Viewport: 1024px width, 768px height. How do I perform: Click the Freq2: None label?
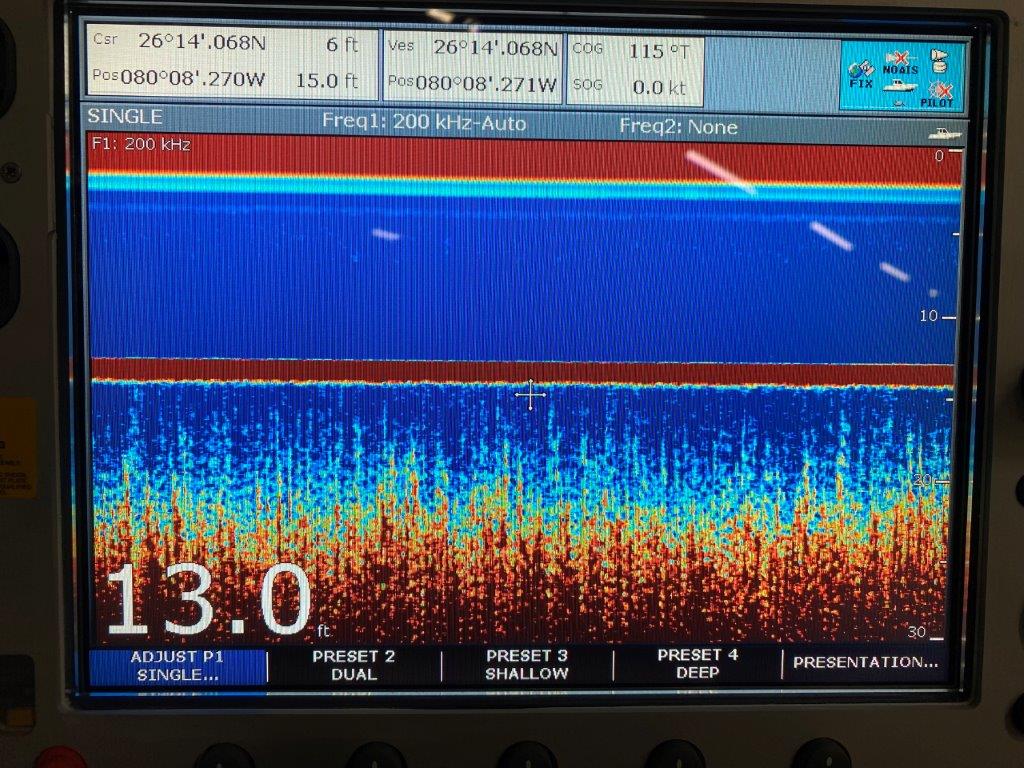[x=678, y=127]
